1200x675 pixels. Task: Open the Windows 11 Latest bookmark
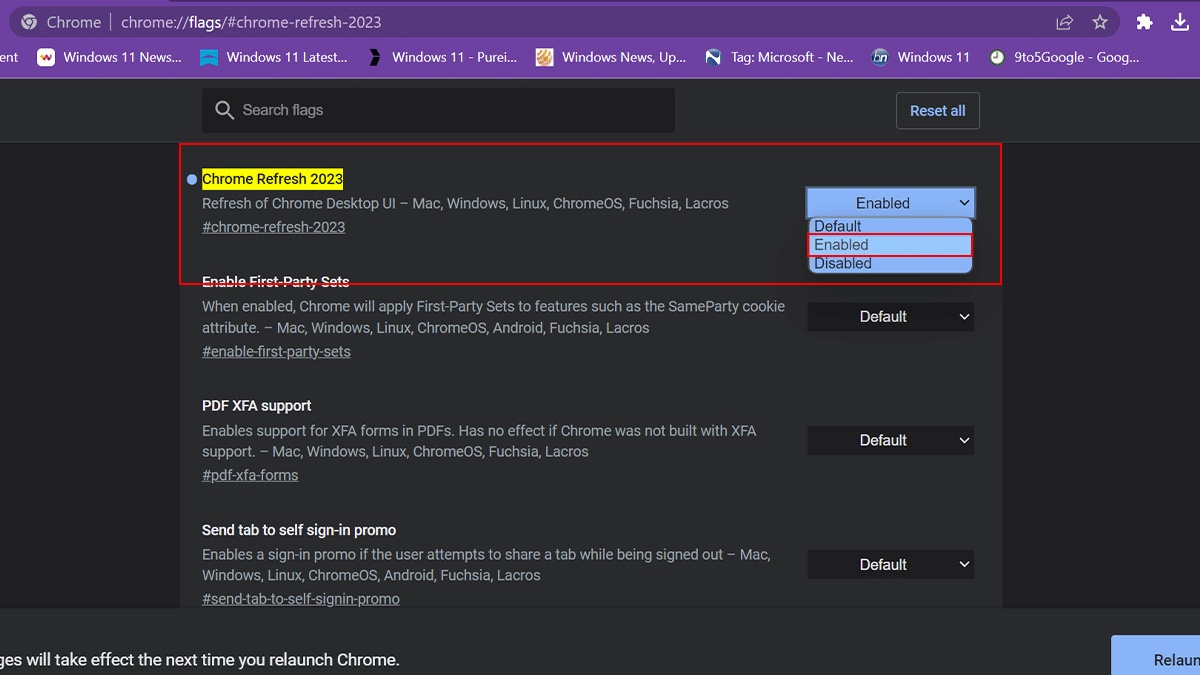pos(274,57)
